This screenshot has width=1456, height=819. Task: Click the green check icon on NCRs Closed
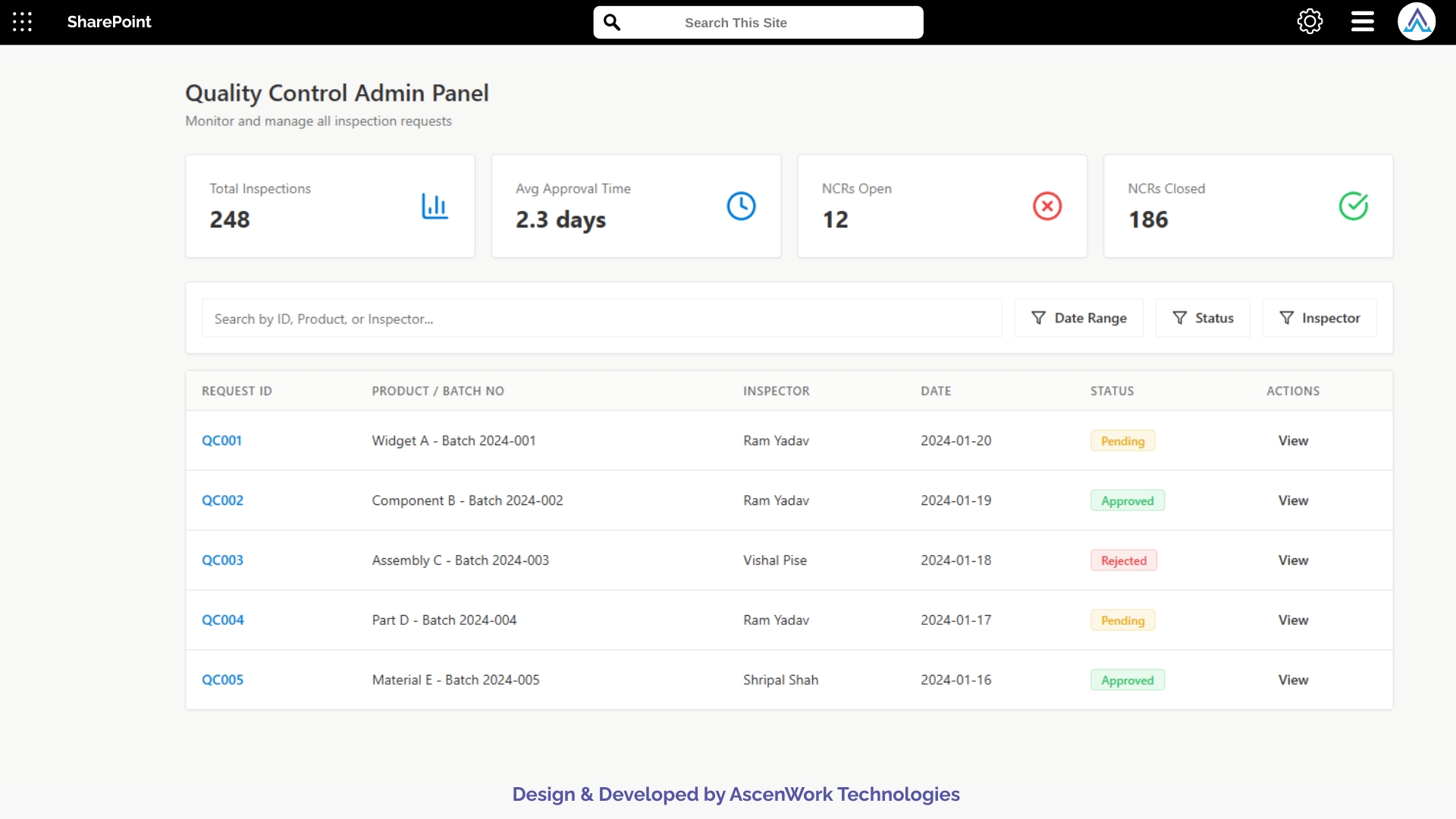(x=1354, y=206)
